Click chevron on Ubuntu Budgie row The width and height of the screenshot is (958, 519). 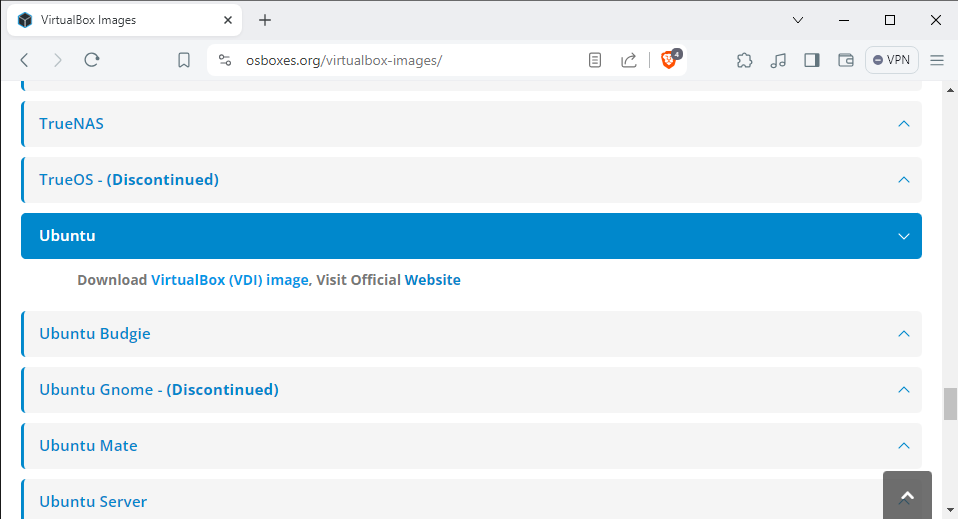(904, 334)
